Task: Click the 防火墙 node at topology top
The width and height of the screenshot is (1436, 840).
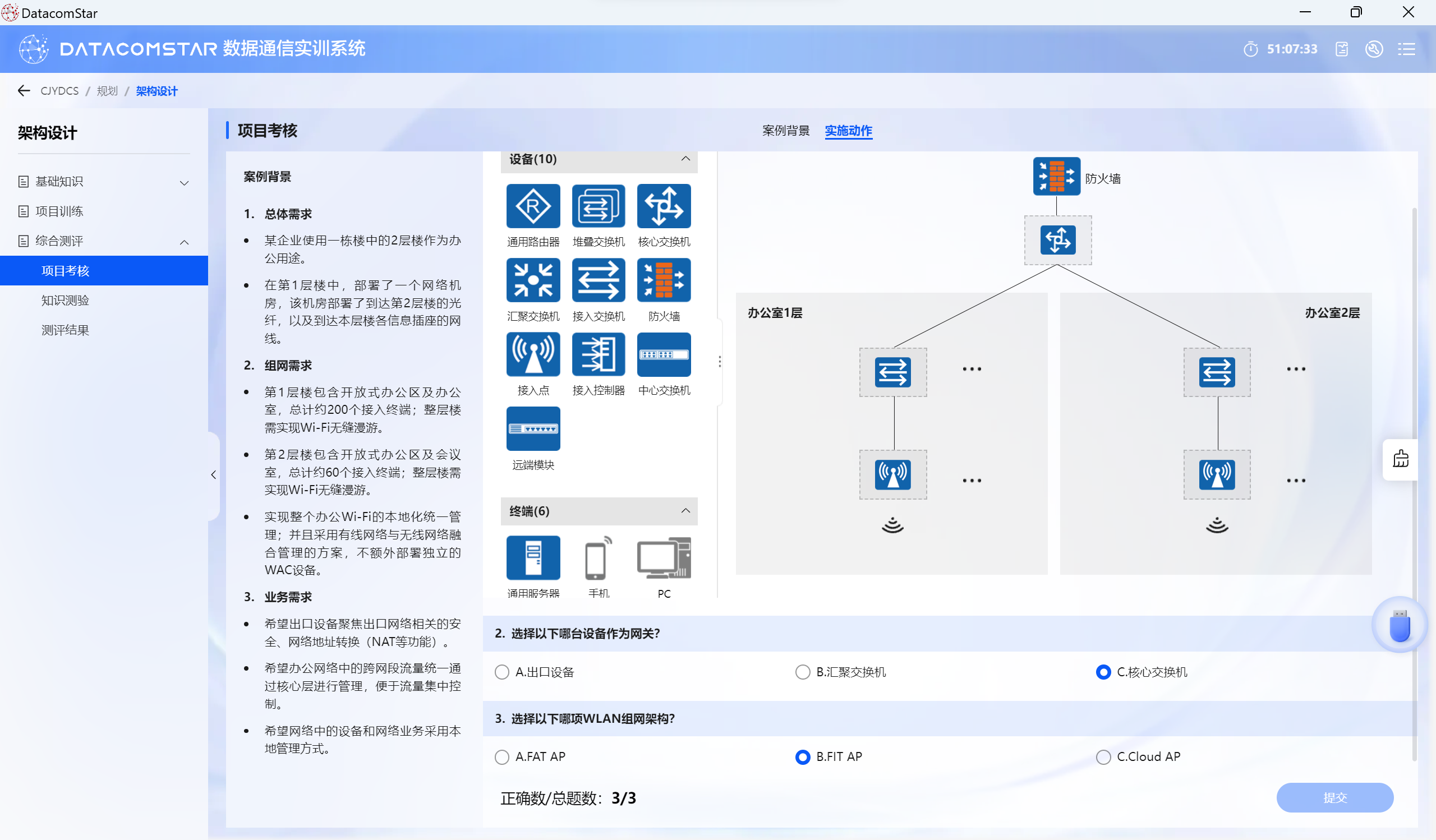Action: click(x=1056, y=177)
